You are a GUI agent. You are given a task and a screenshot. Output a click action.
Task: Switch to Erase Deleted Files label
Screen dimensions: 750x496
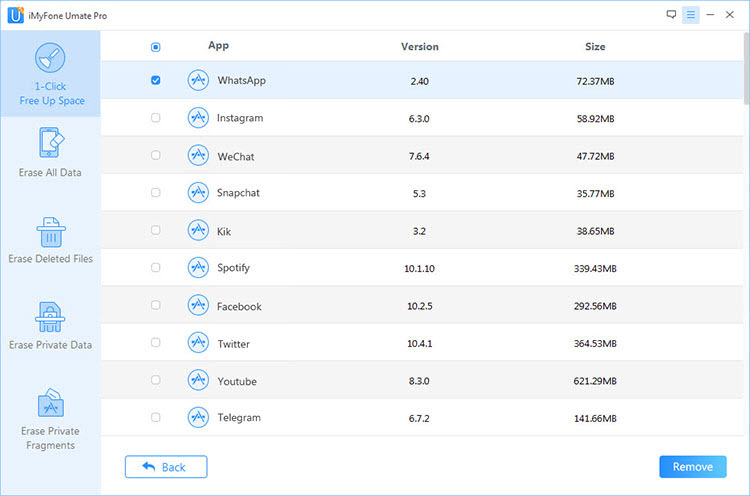pos(51,259)
